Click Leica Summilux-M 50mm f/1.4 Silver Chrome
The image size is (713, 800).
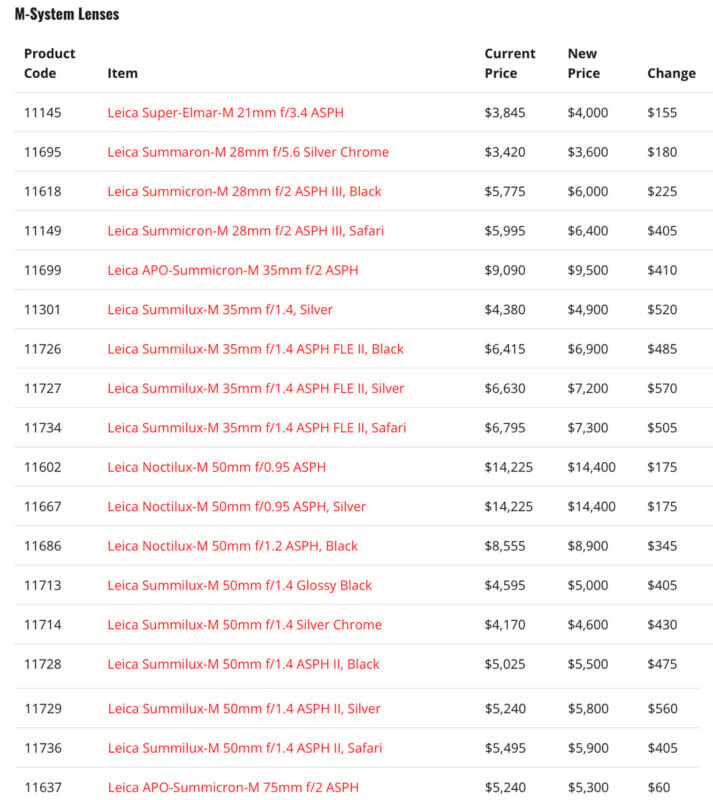[244, 625]
